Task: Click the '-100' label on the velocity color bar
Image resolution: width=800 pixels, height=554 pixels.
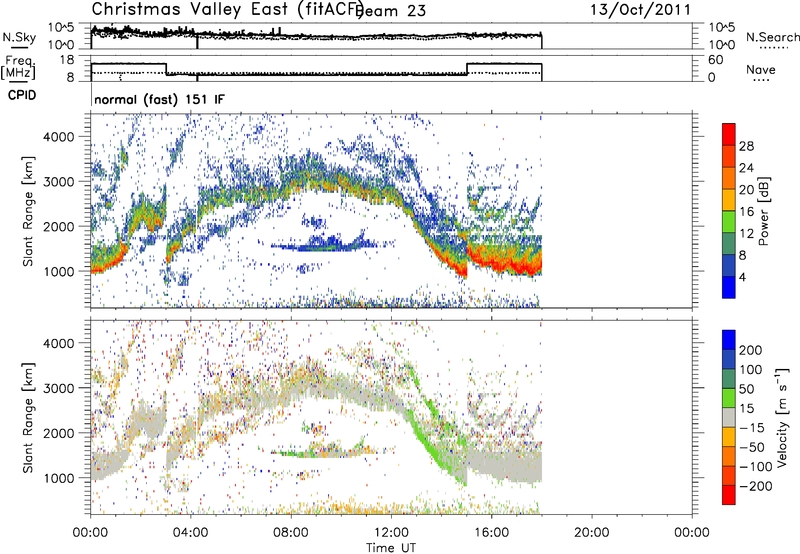Action: [x=755, y=467]
